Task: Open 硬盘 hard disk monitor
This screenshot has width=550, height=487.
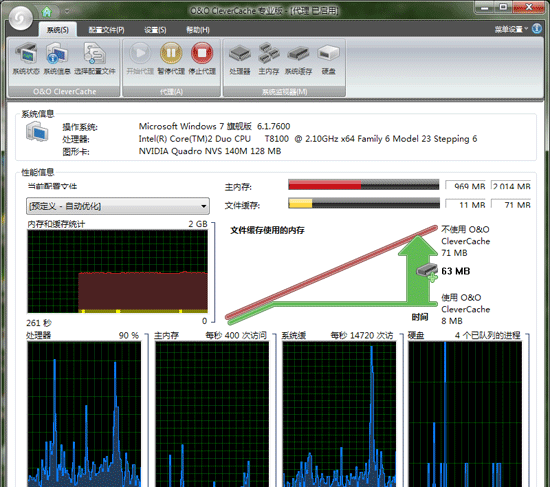Action: (x=329, y=58)
